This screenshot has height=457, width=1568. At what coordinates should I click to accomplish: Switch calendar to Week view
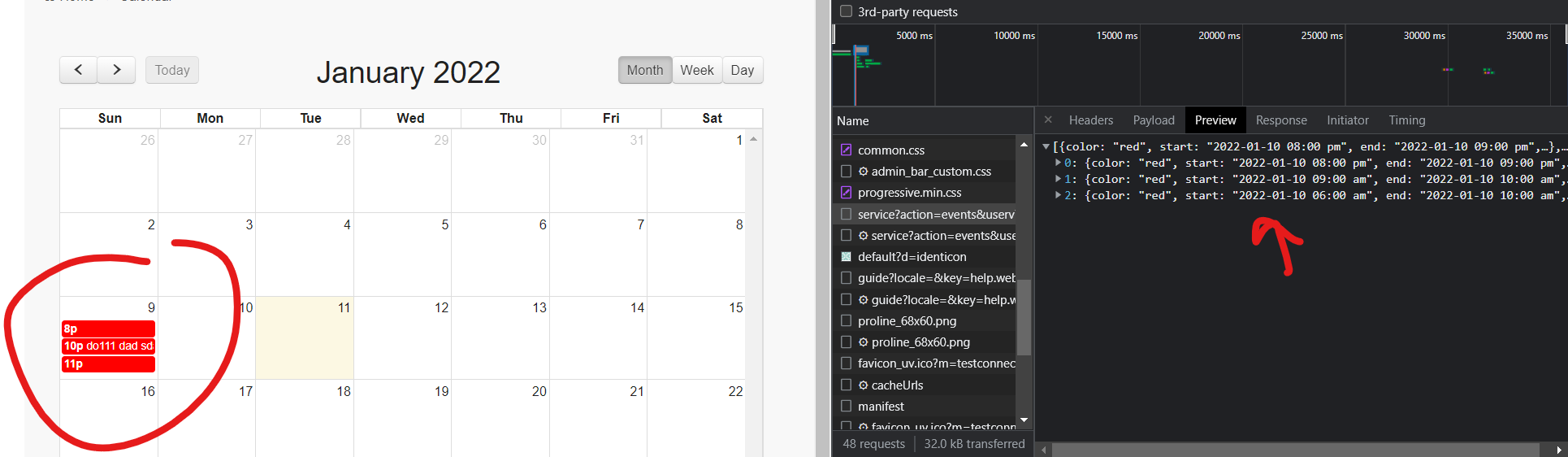click(696, 70)
